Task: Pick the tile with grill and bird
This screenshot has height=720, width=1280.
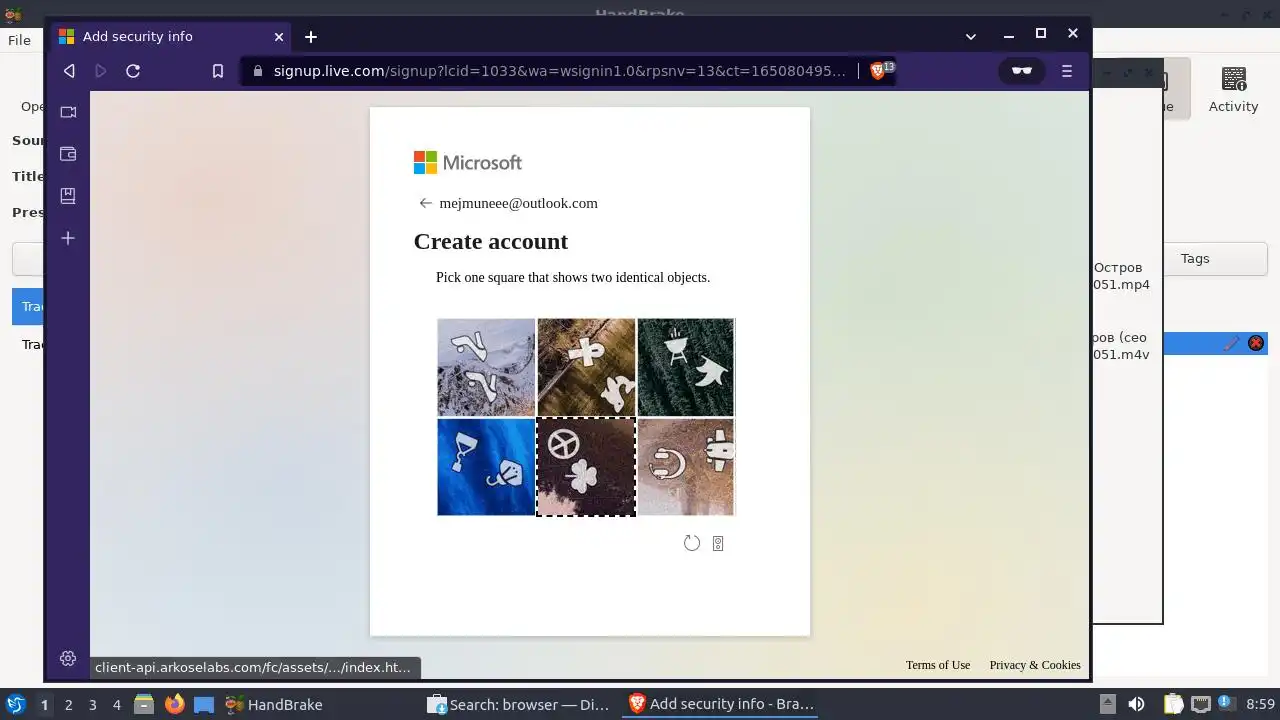Action: click(x=685, y=367)
